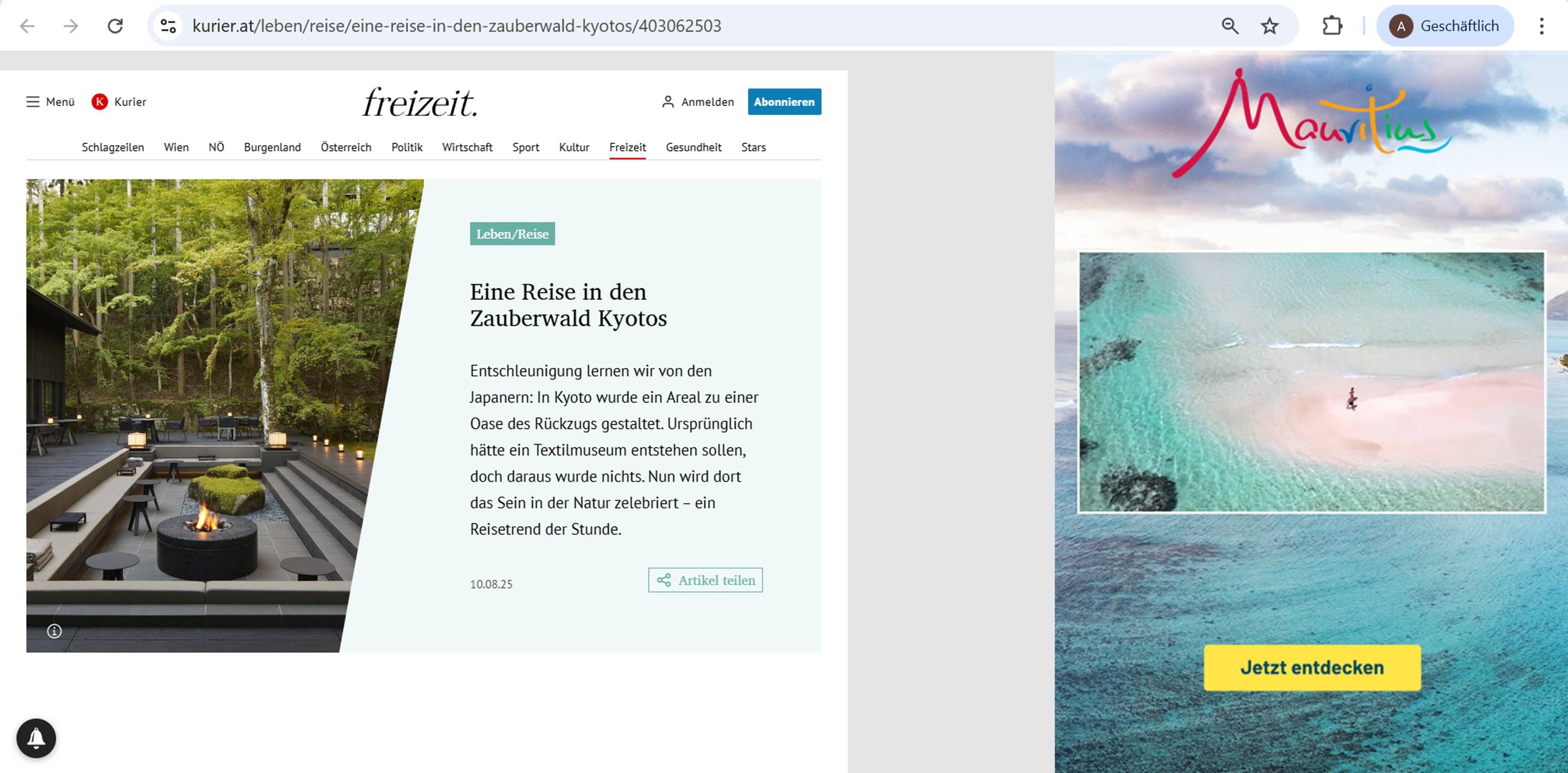Reload the current page
This screenshot has height=773, width=1568.
tap(115, 26)
